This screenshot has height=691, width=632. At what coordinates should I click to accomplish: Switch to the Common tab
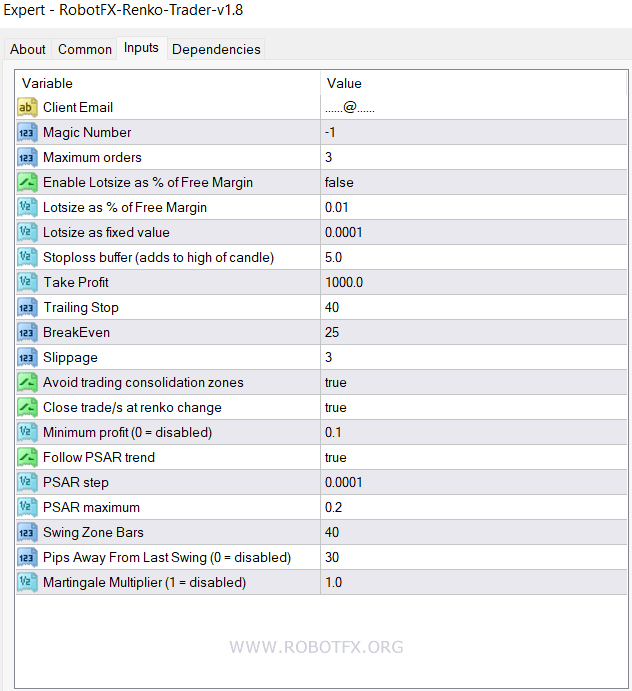85,49
